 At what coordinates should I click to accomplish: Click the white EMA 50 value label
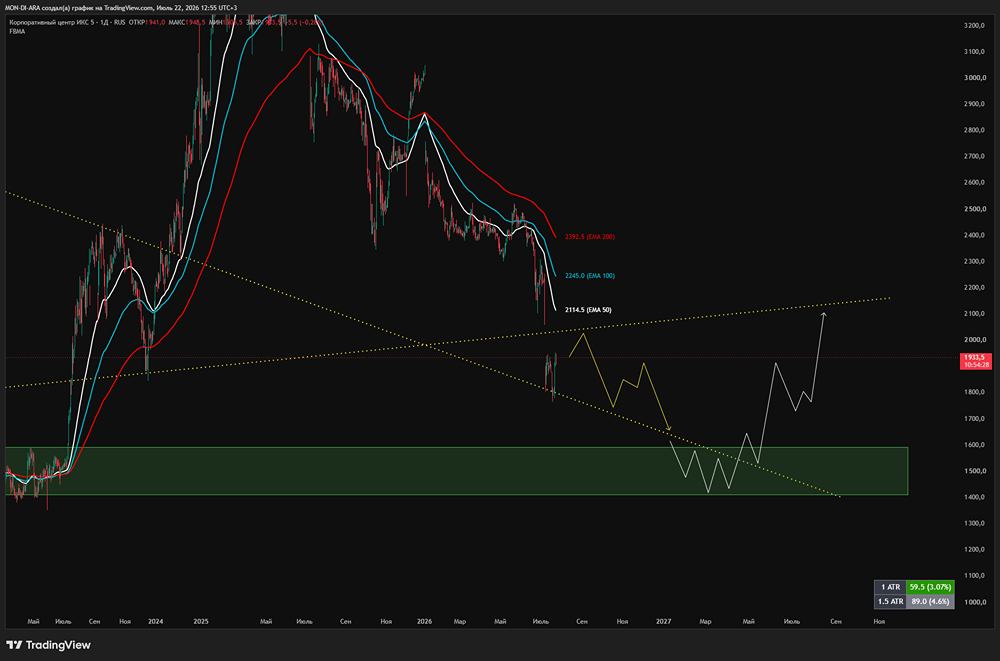coord(588,310)
